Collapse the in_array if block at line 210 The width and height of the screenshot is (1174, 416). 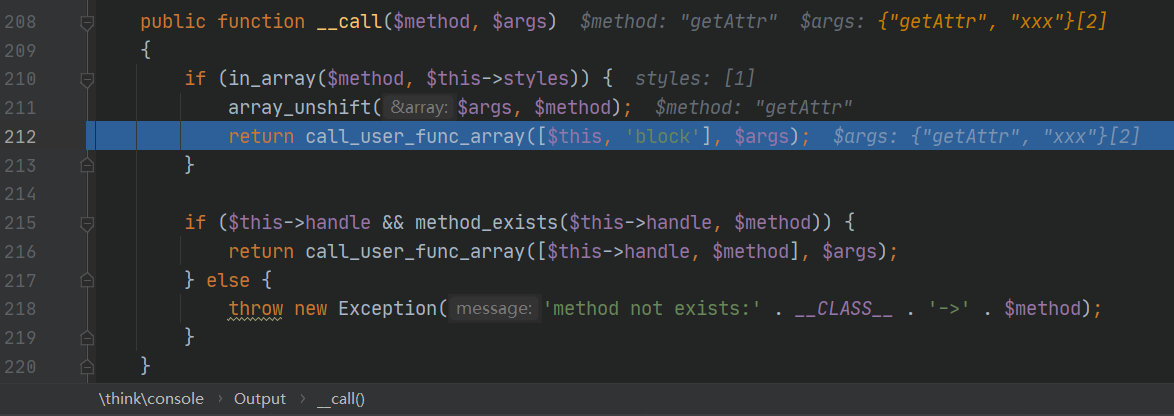click(x=88, y=79)
